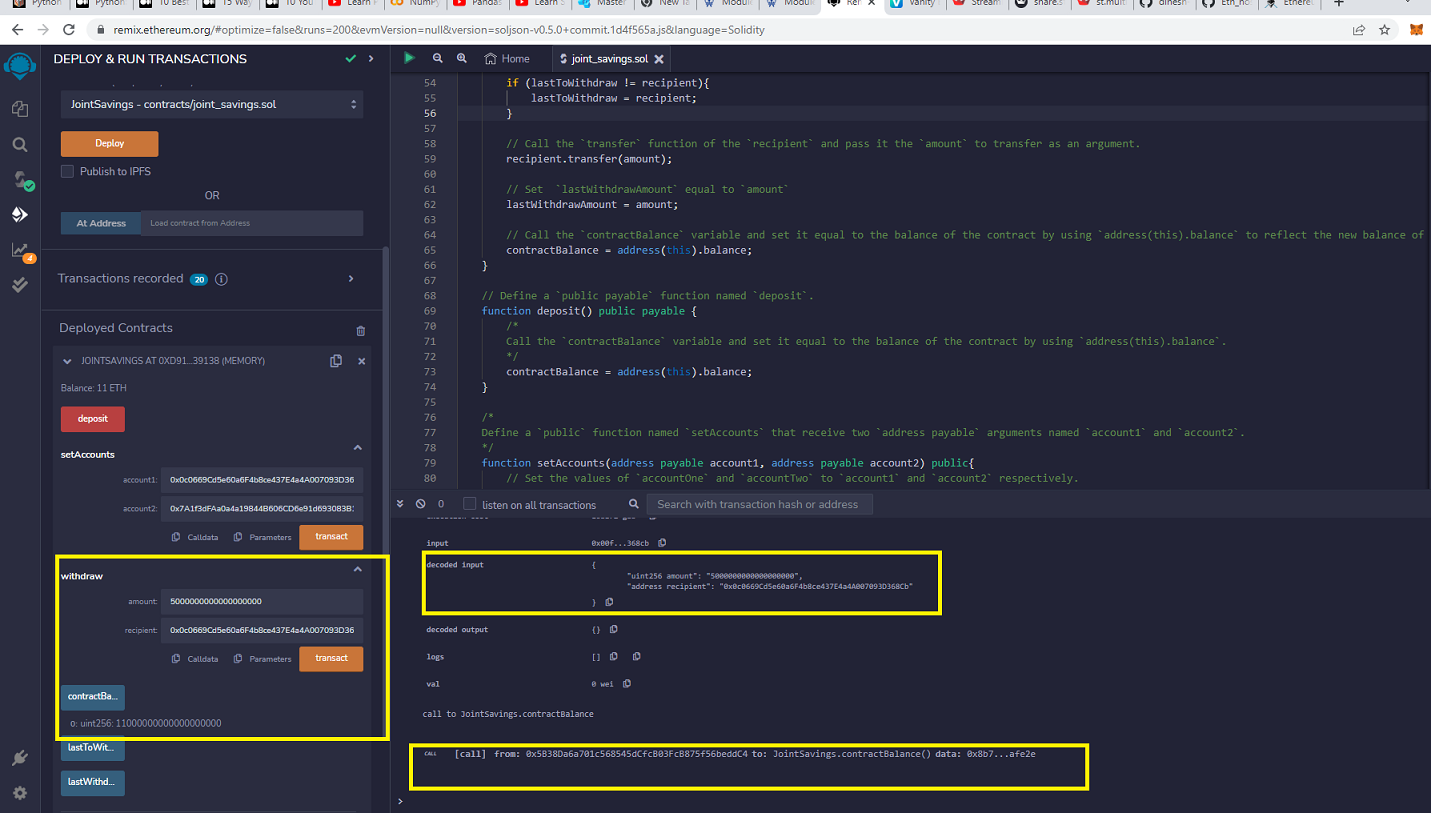1431x813 pixels.
Task: Copy JOINTSAVINGS deployed contract address
Action: click(336, 361)
